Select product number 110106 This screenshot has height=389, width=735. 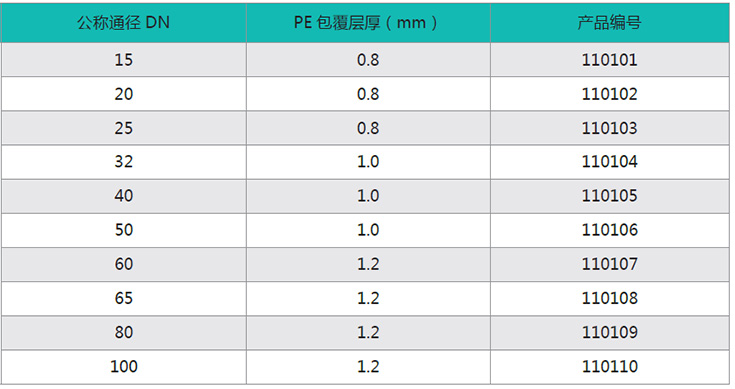(x=610, y=230)
